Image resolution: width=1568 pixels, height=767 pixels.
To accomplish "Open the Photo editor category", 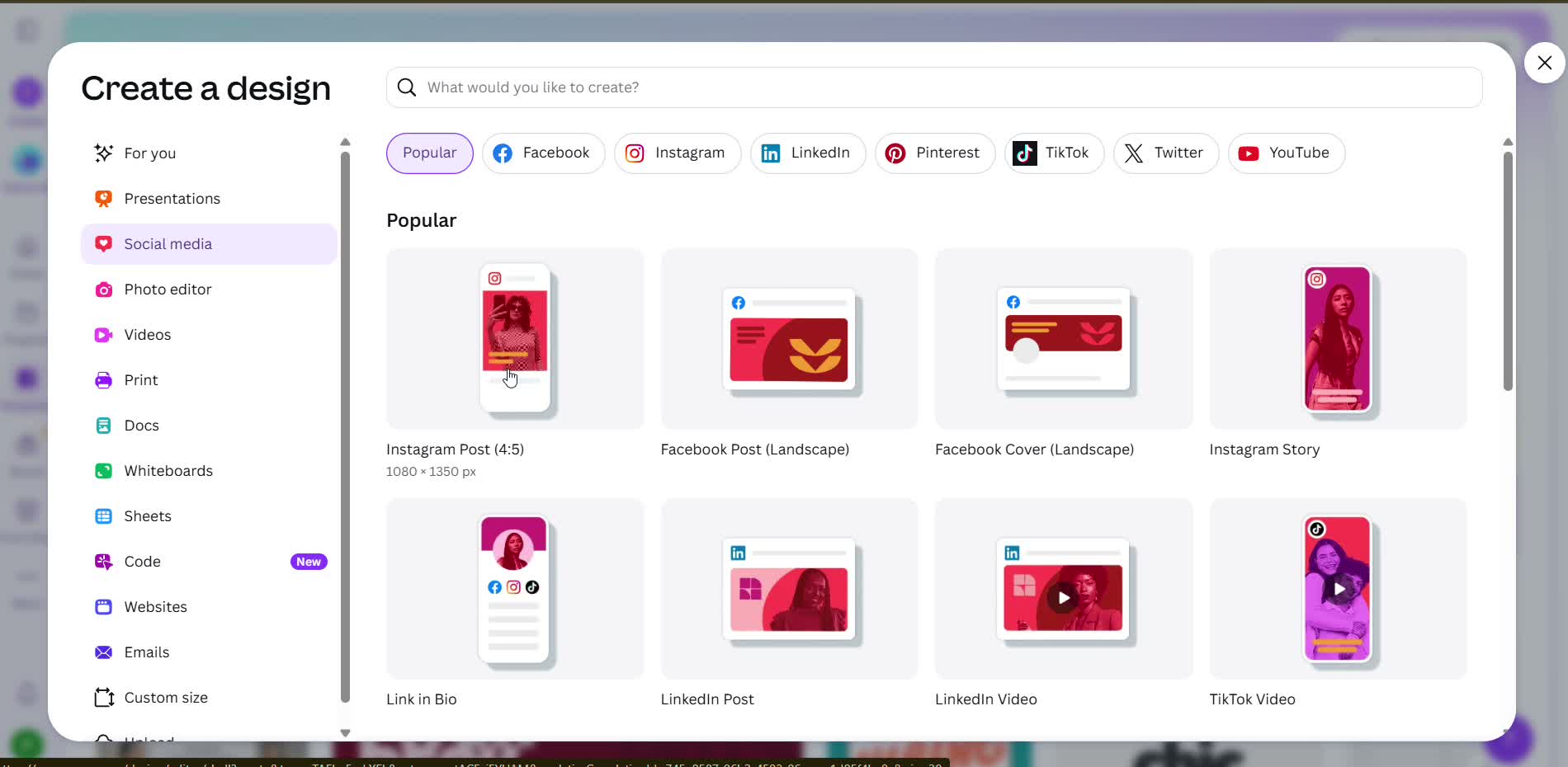I will click(208, 289).
